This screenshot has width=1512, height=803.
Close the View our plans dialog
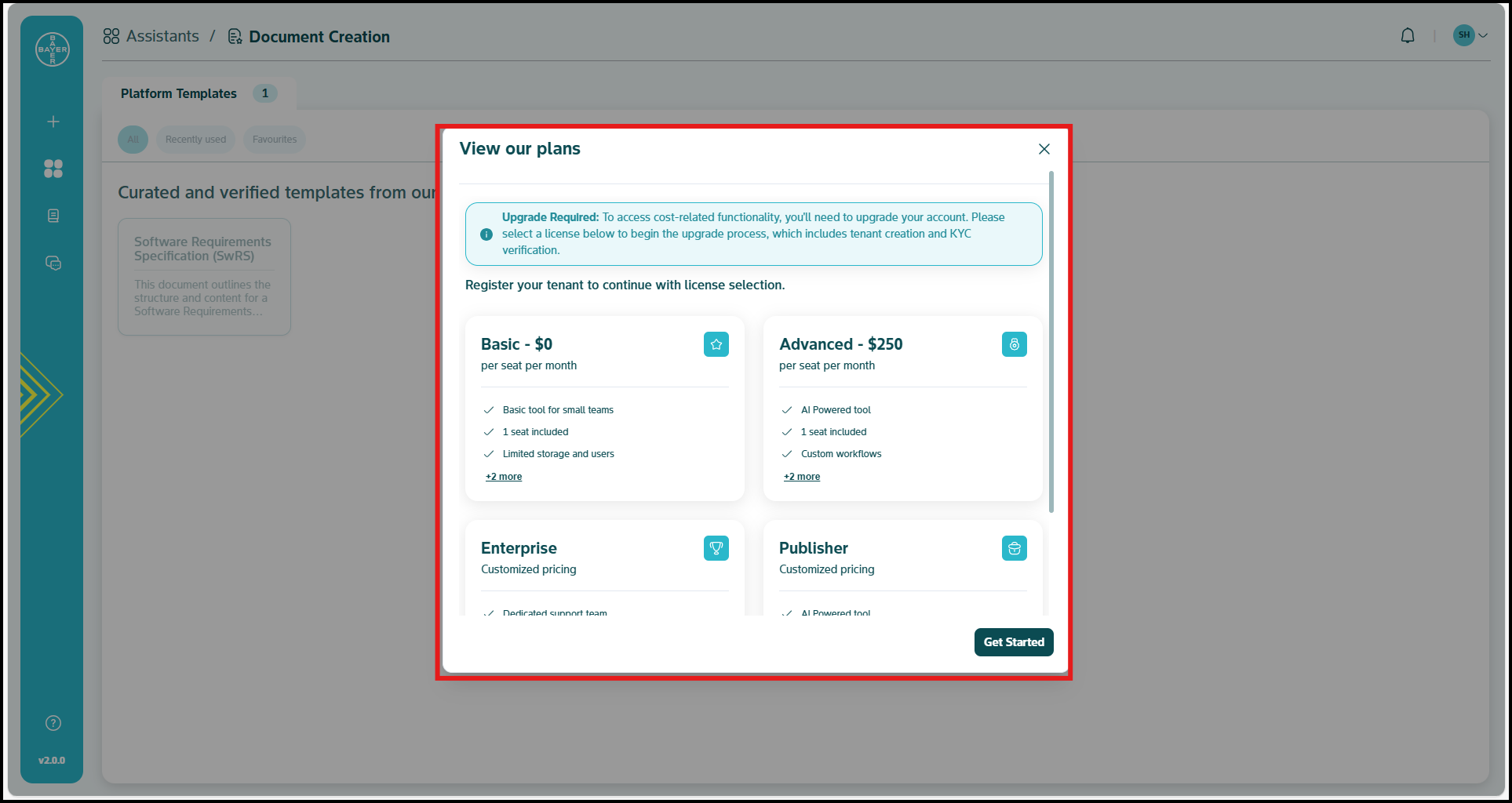pyautogui.click(x=1044, y=149)
